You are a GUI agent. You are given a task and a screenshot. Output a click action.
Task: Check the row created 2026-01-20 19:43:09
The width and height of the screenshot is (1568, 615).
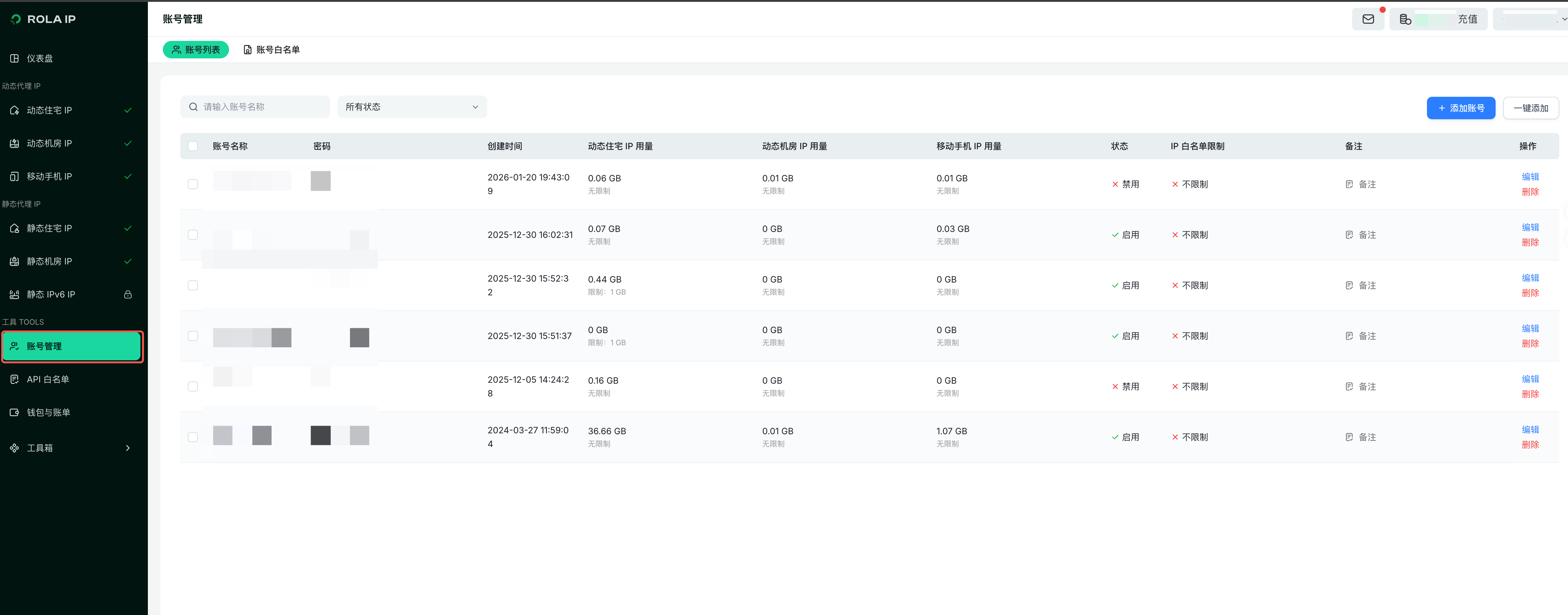(193, 184)
